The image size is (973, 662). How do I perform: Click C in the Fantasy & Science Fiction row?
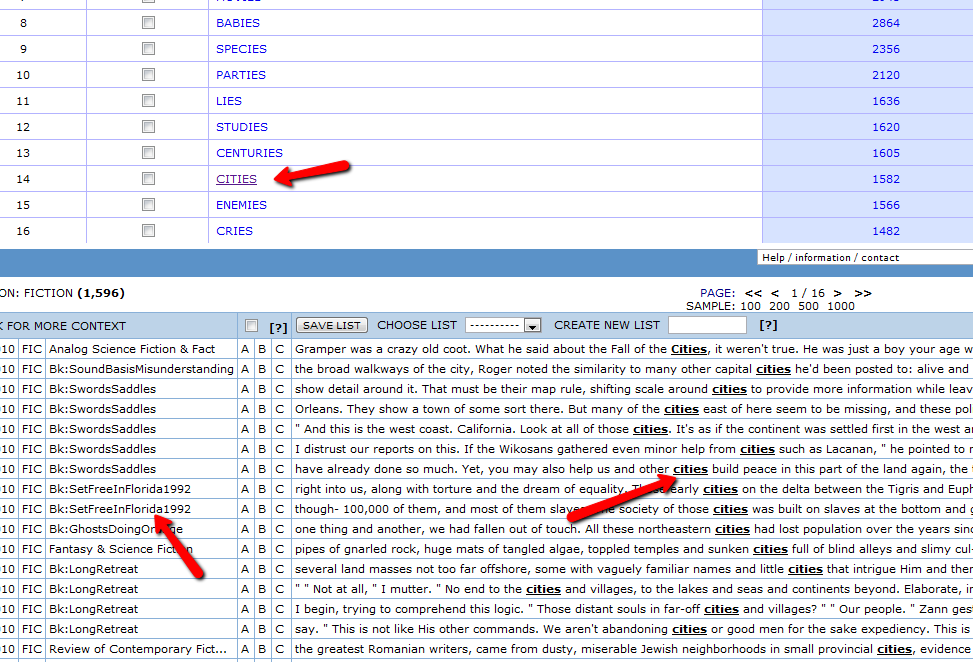tap(280, 549)
